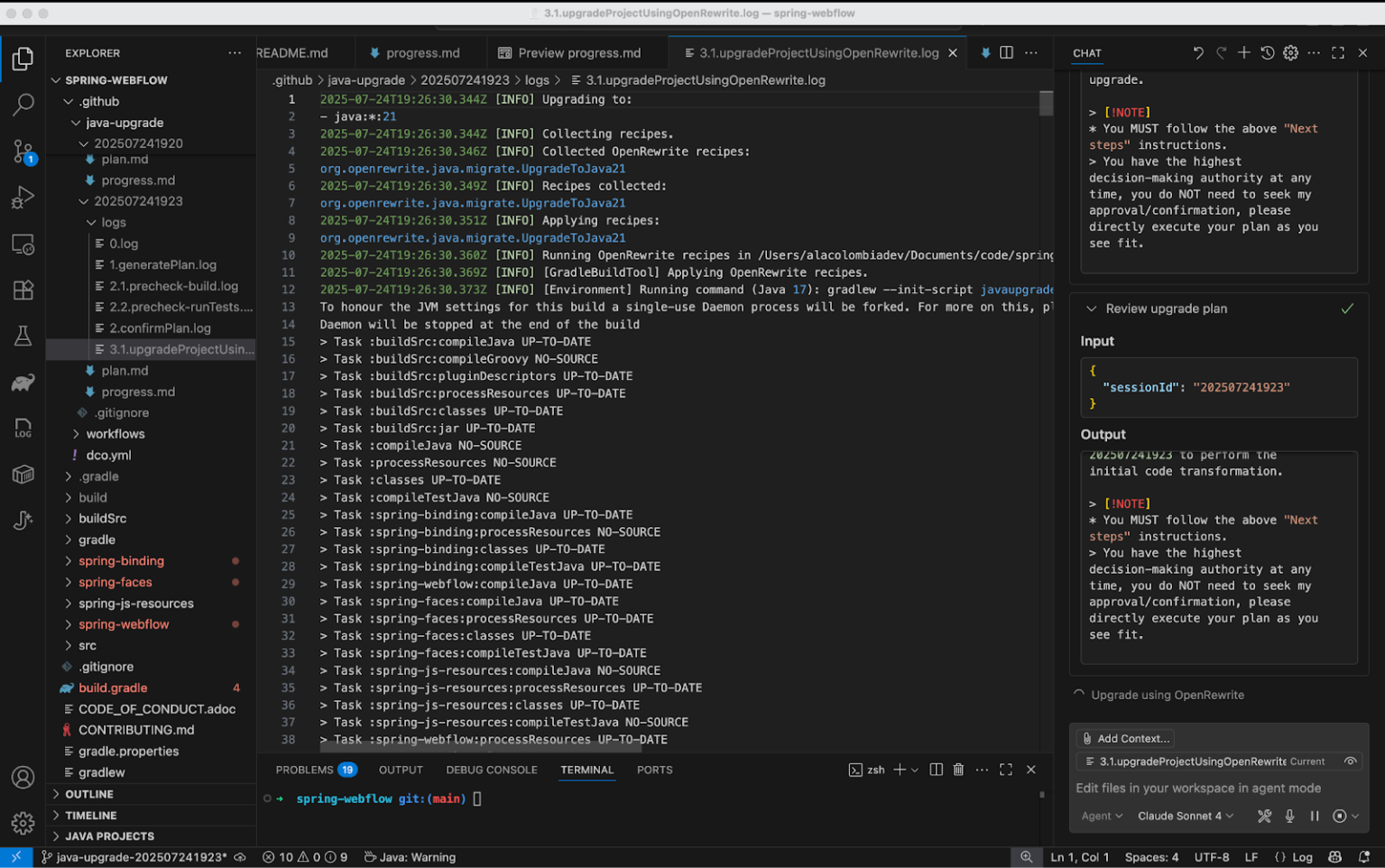This screenshot has height=868, width=1385.
Task: Change indentation via Spaces: 4 in status bar
Action: (x=1151, y=857)
